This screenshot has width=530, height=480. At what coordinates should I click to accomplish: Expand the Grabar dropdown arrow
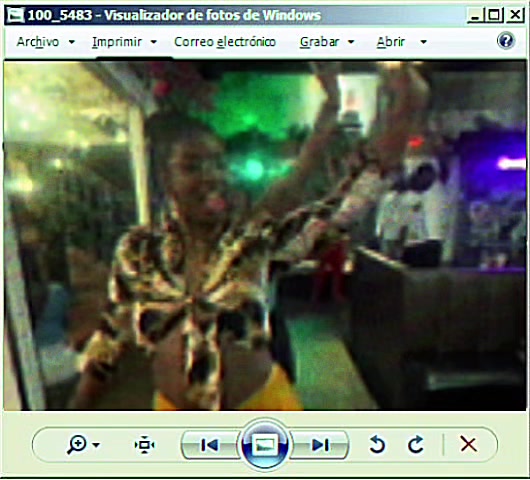[351, 42]
